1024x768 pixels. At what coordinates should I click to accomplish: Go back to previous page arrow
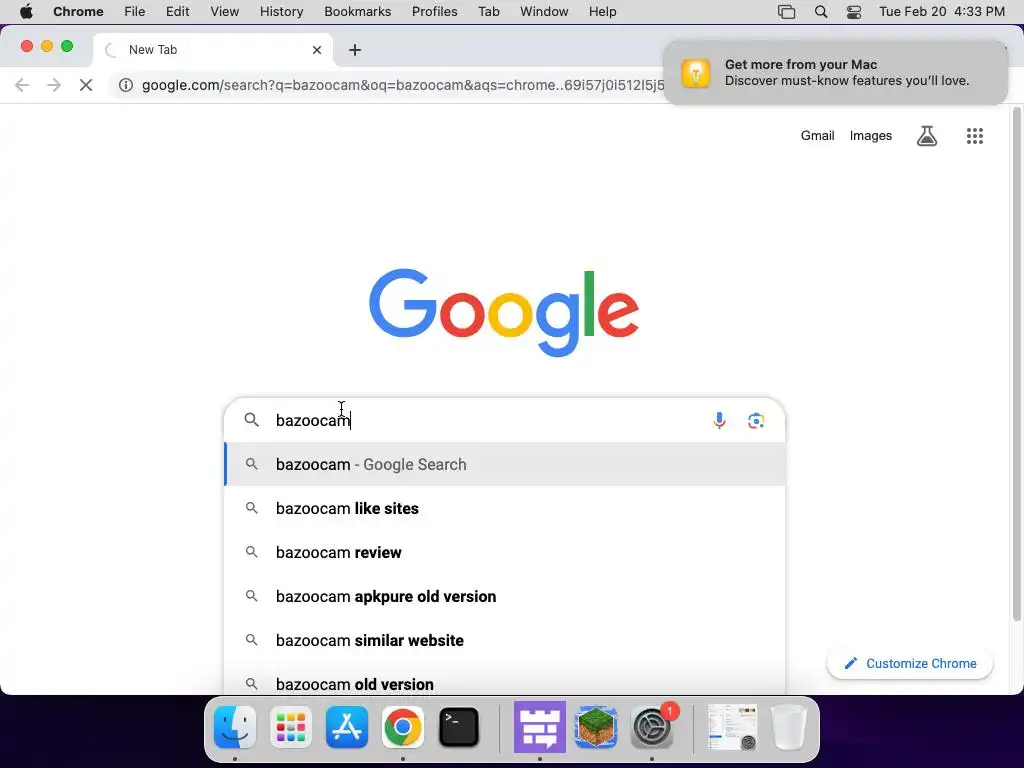22,85
